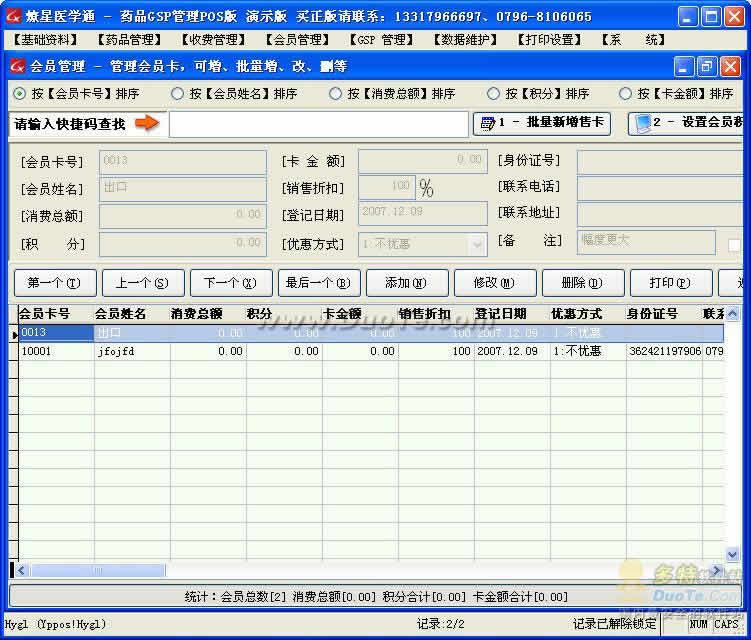Click the 打印(P) print button

click(671, 283)
